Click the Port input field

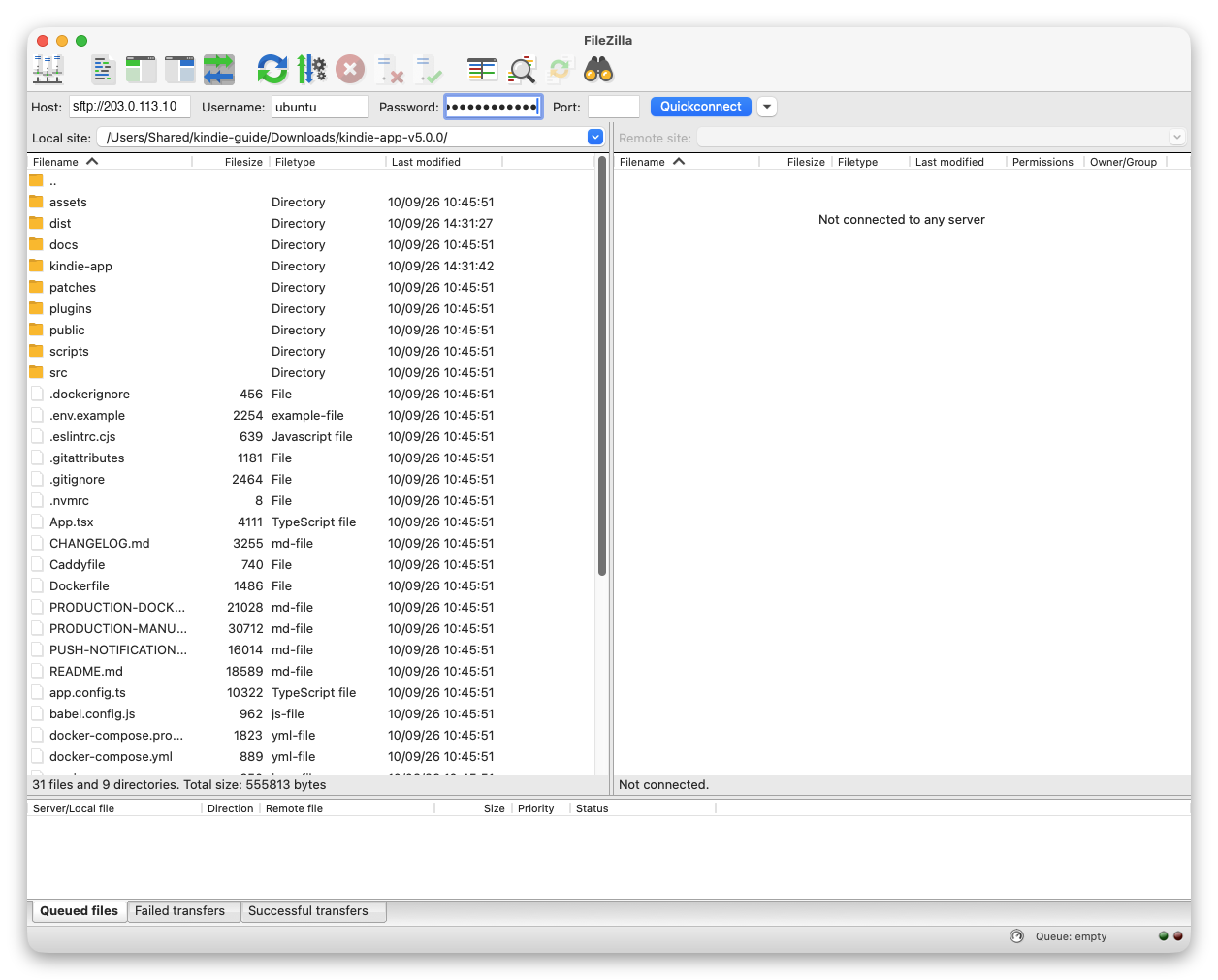pos(614,107)
